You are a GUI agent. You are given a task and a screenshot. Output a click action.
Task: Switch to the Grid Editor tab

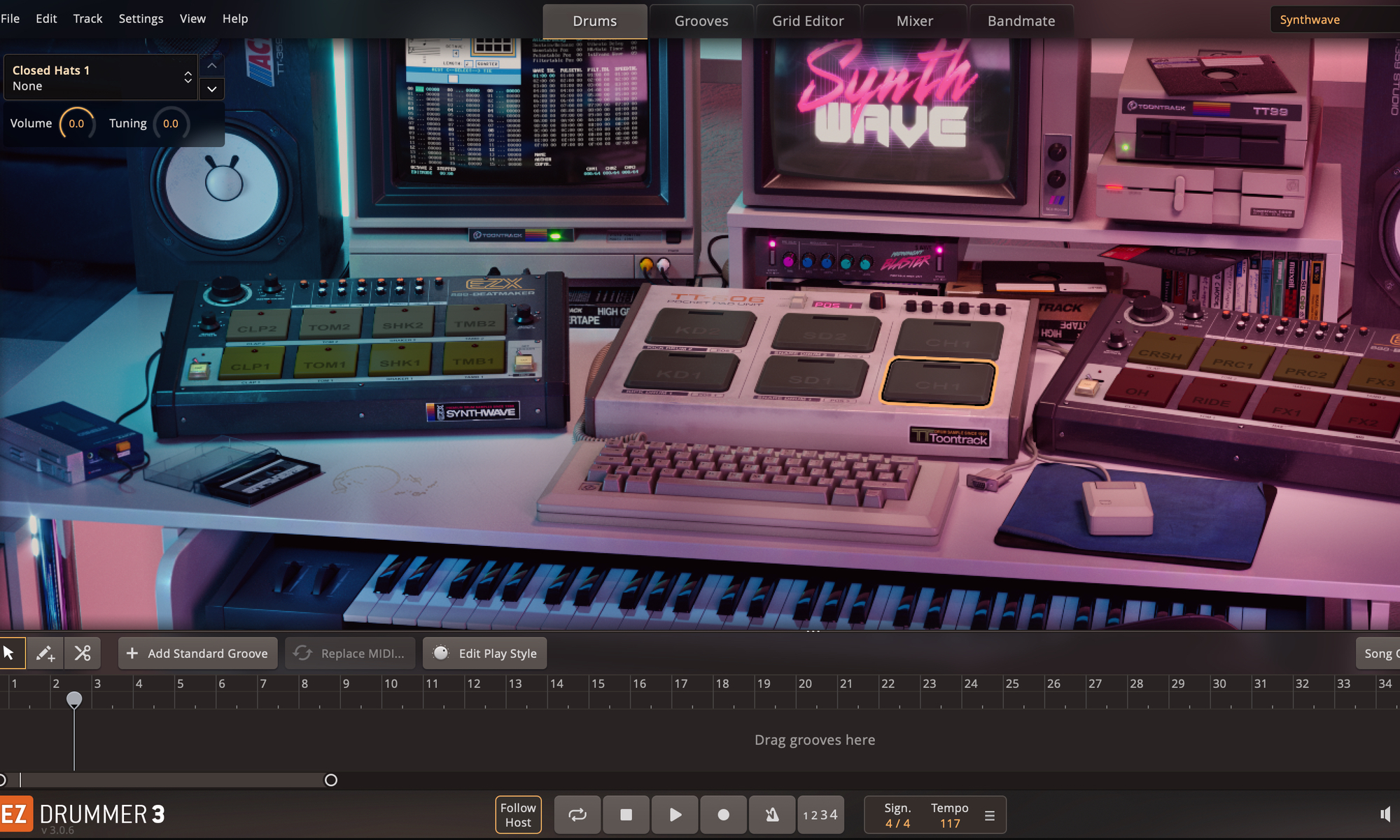coord(808,21)
